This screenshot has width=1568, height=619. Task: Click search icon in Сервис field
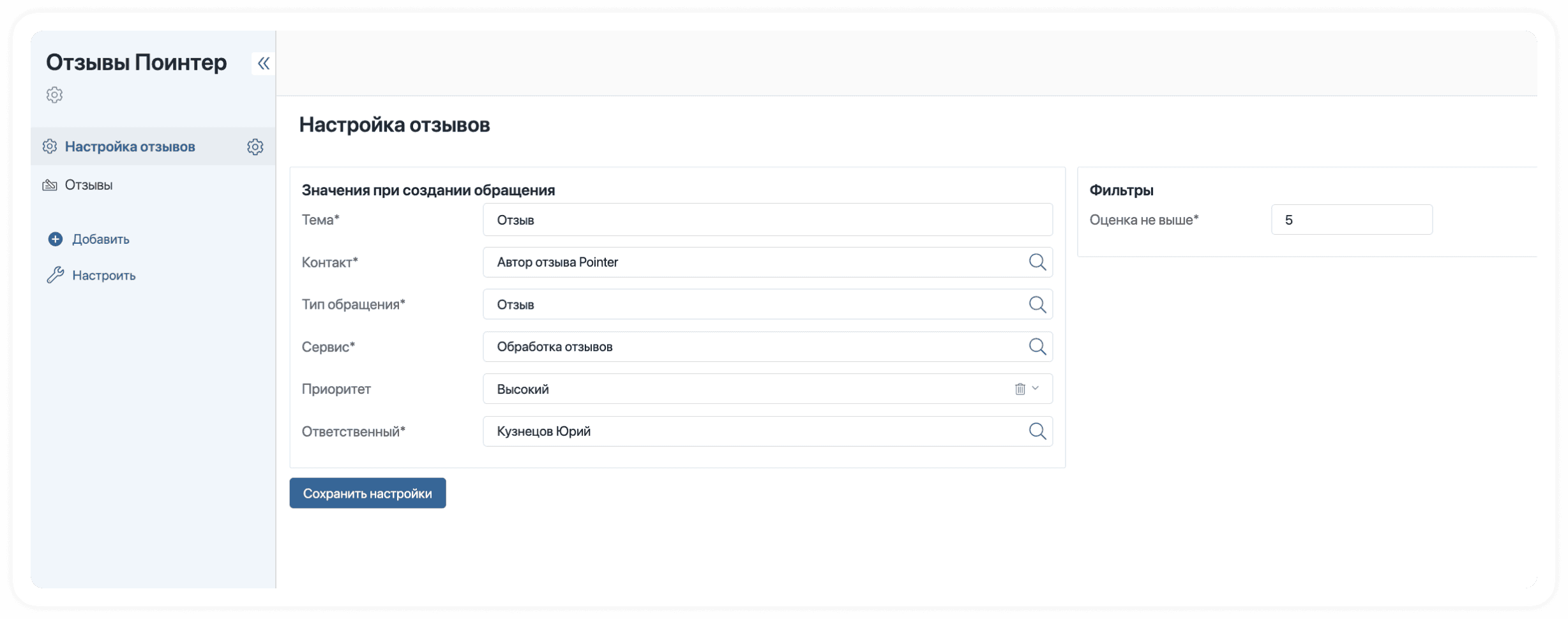click(1037, 347)
